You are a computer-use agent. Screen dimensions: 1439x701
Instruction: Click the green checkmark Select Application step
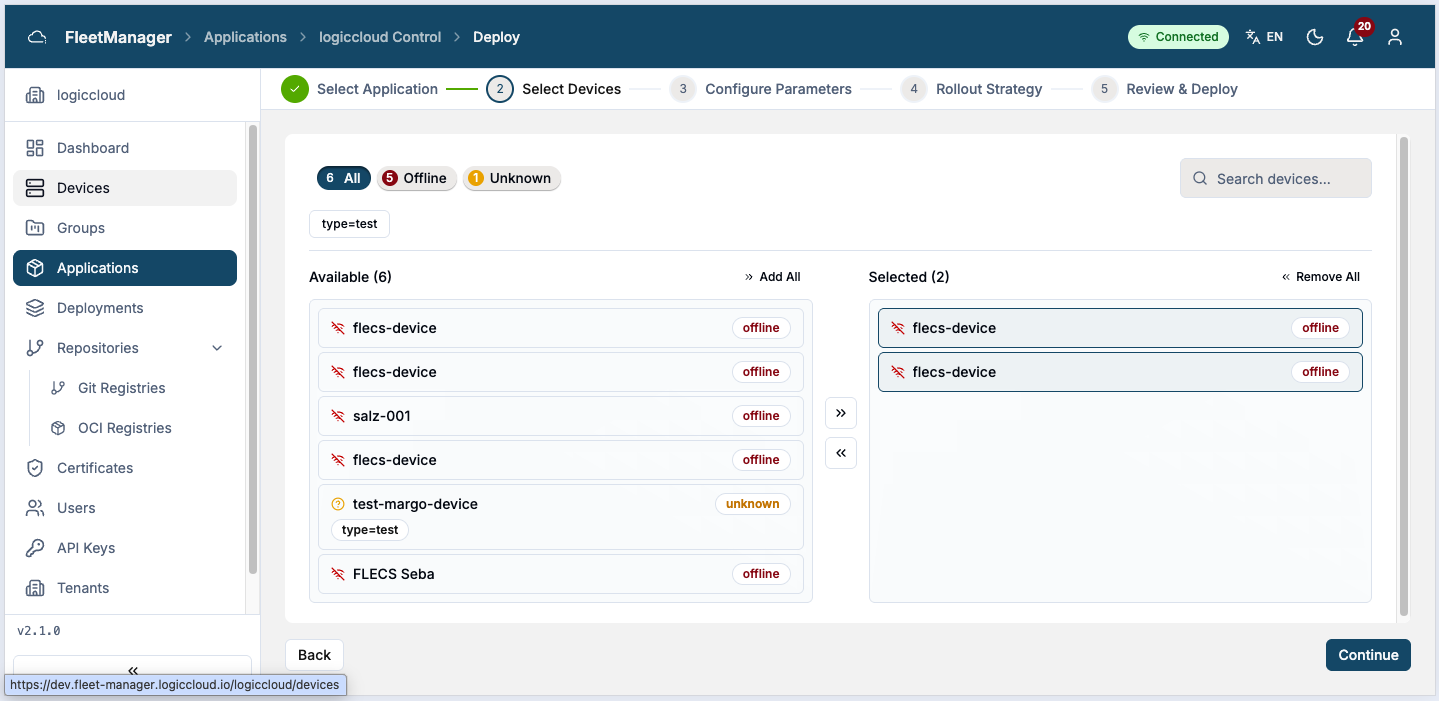[295, 89]
